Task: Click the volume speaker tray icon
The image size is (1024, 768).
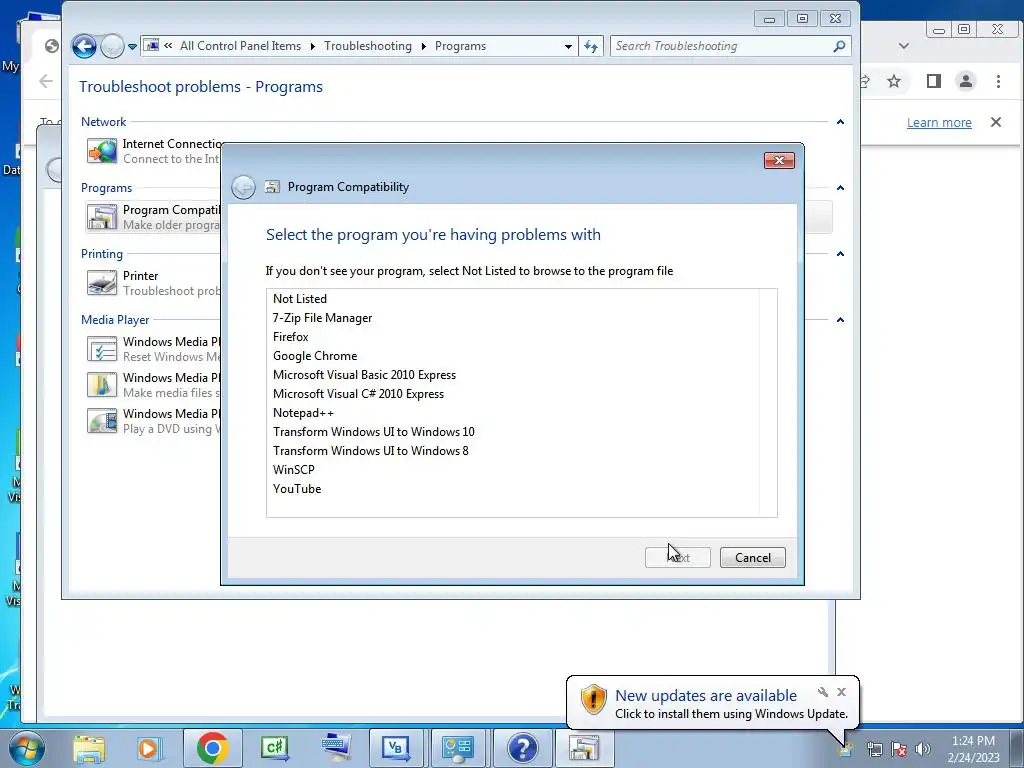Action: click(923, 748)
